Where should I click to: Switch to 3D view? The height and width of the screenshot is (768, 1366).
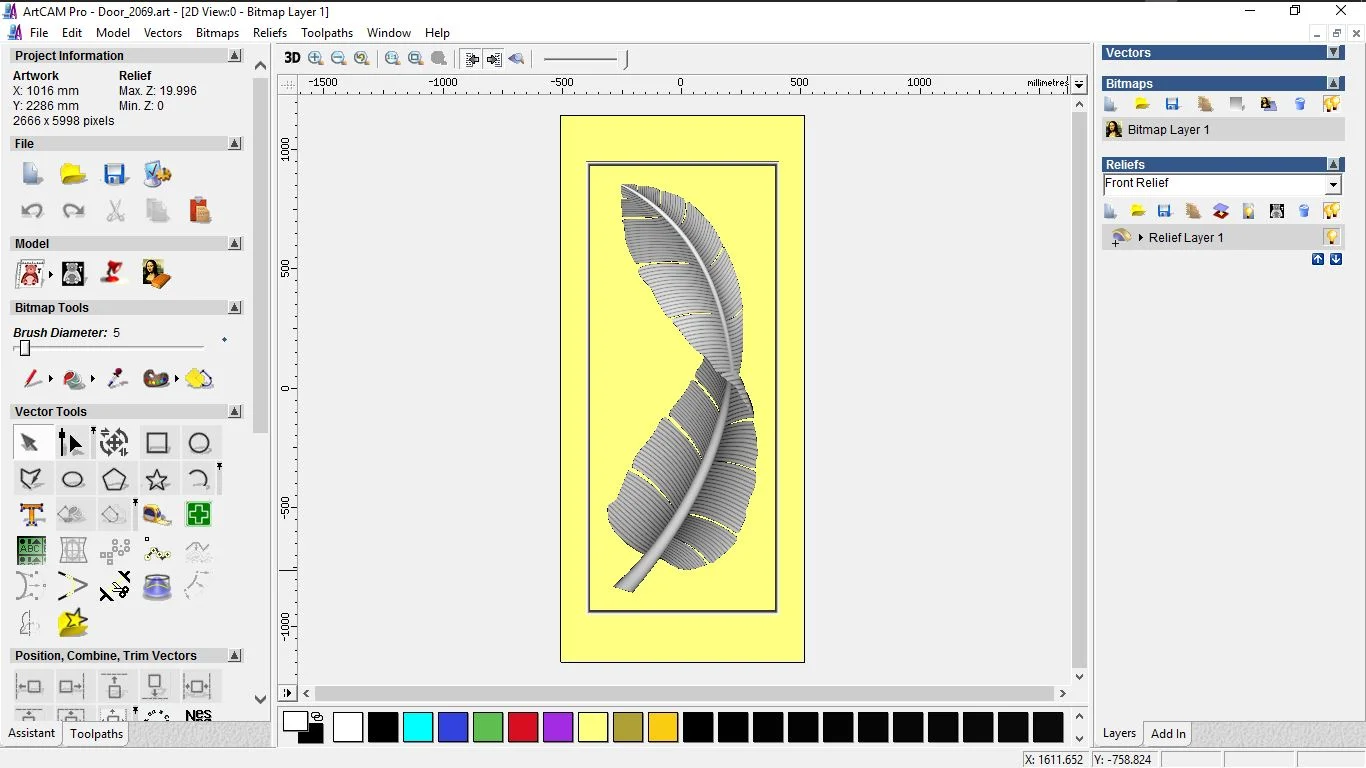pos(292,58)
